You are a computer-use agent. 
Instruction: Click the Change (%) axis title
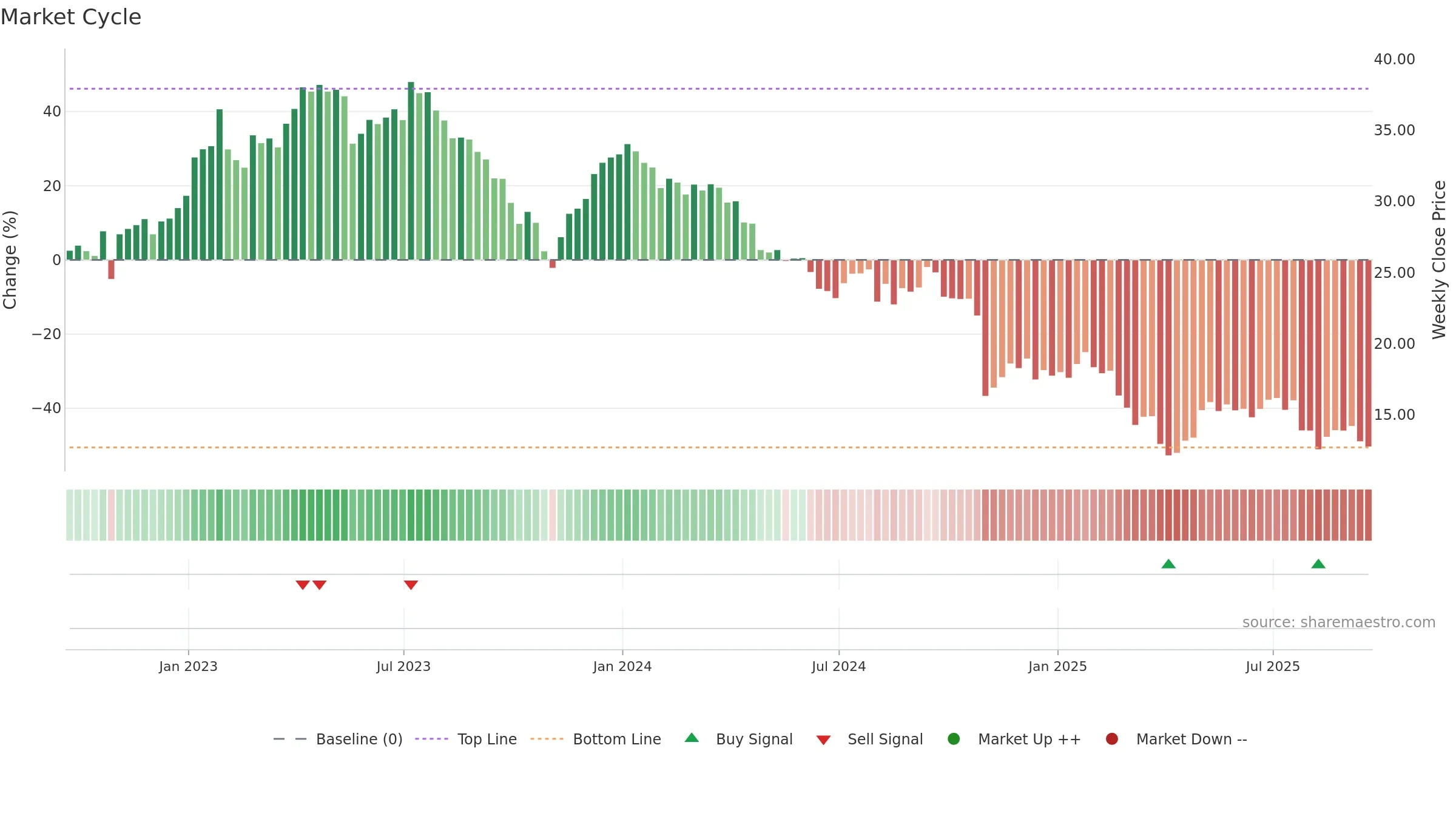click(10, 260)
